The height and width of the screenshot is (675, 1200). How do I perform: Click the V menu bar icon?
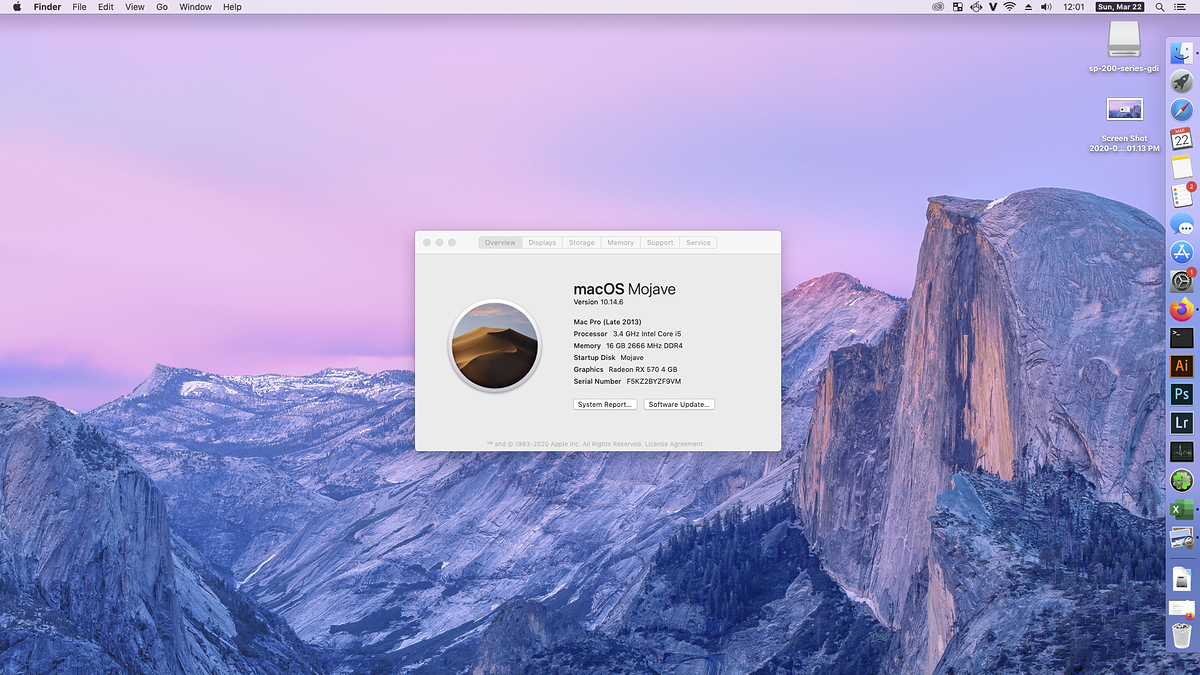pos(992,7)
